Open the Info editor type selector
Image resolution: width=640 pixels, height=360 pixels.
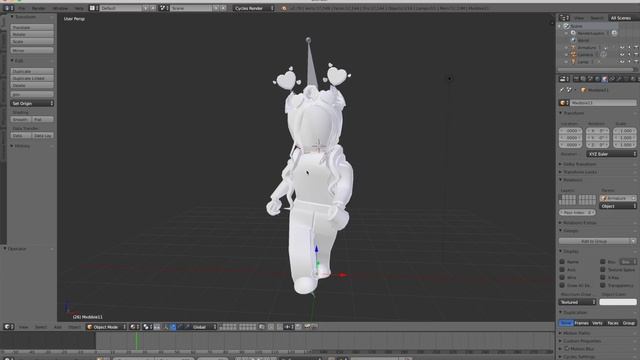[x=8, y=8]
